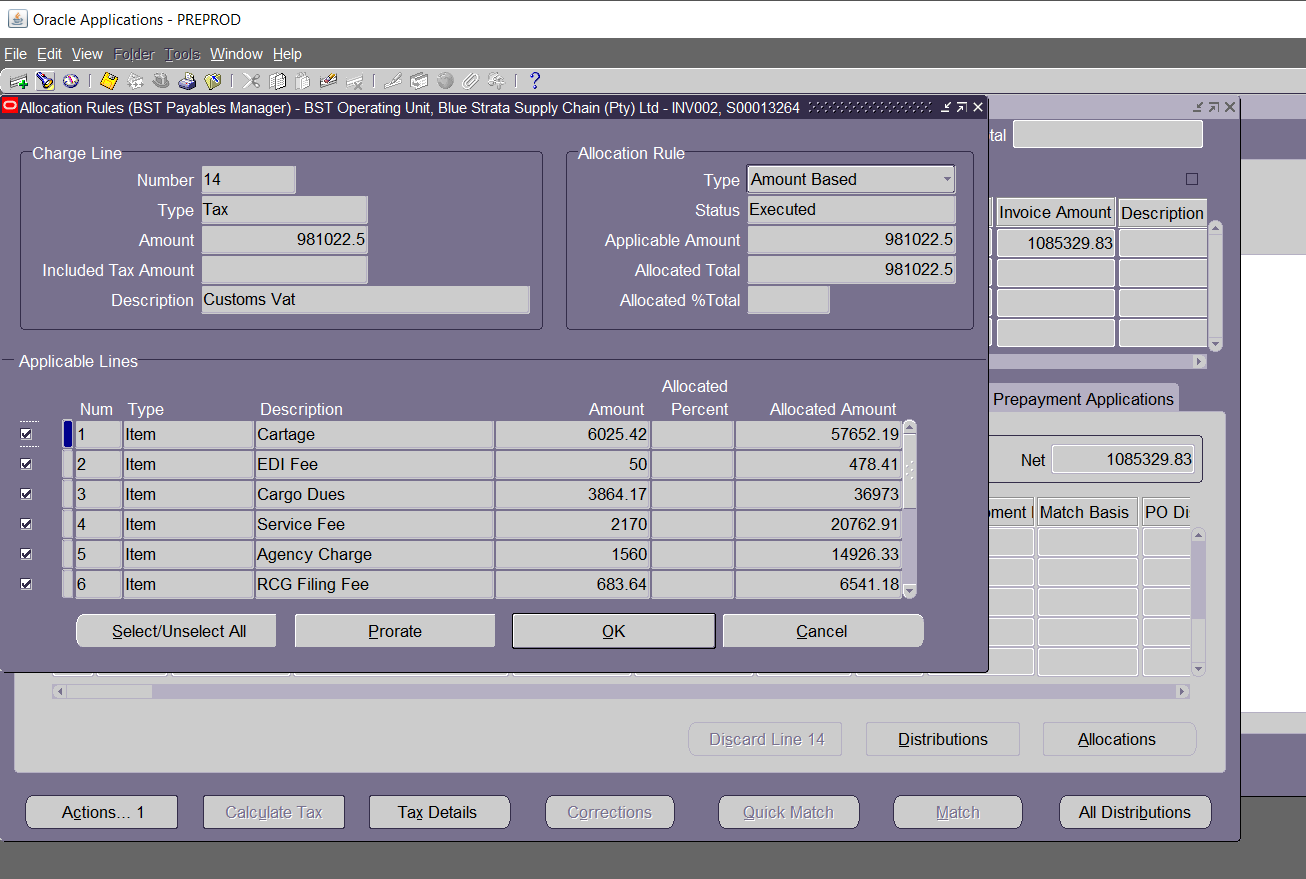
Task: Open the Edit menu
Action: (x=49, y=54)
